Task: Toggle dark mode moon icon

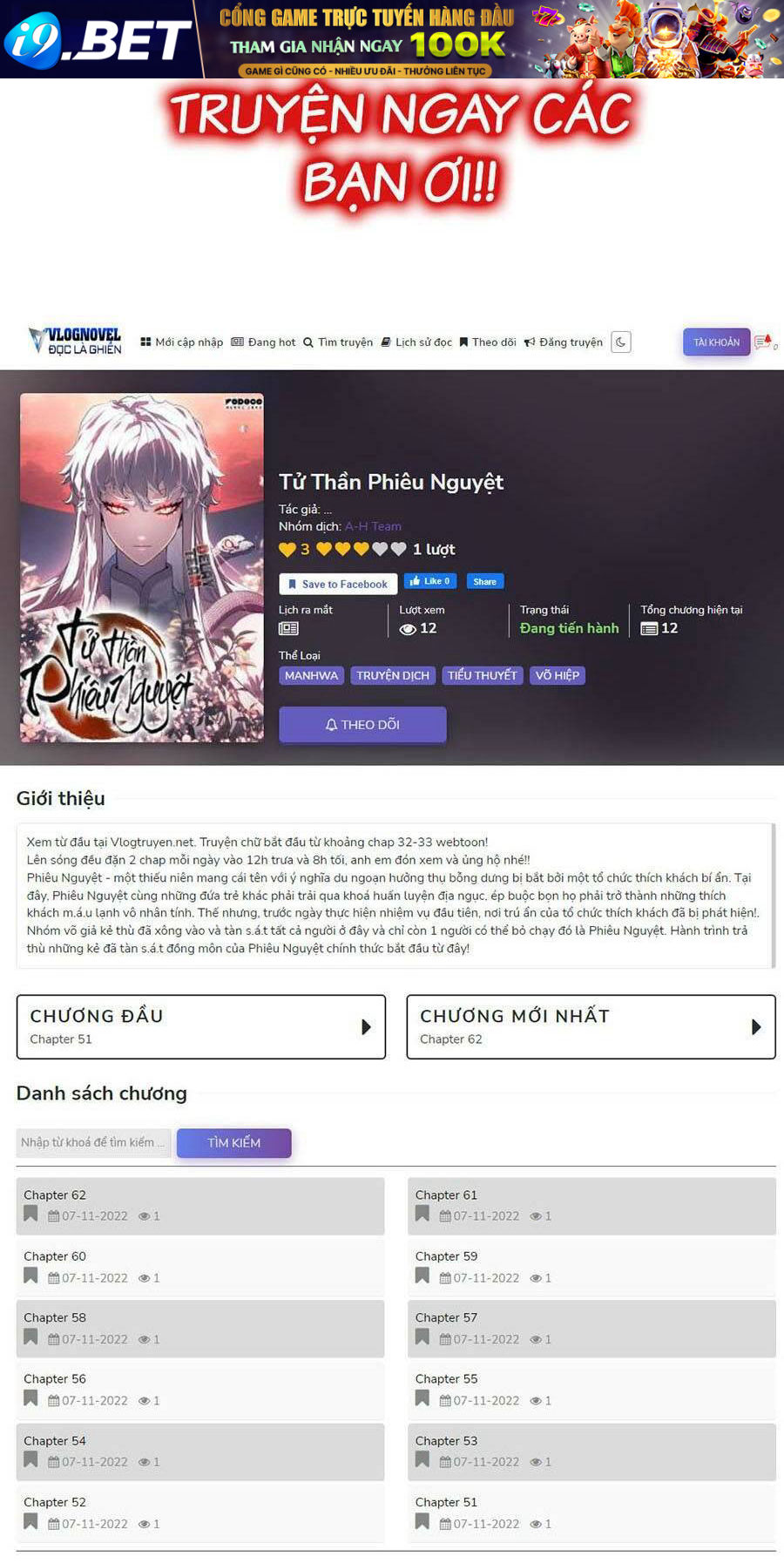Action: [x=621, y=342]
